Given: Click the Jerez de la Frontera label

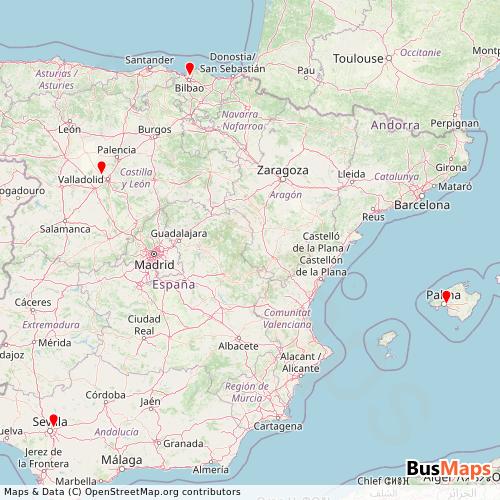Looking at the screenshot, I should (43, 458).
